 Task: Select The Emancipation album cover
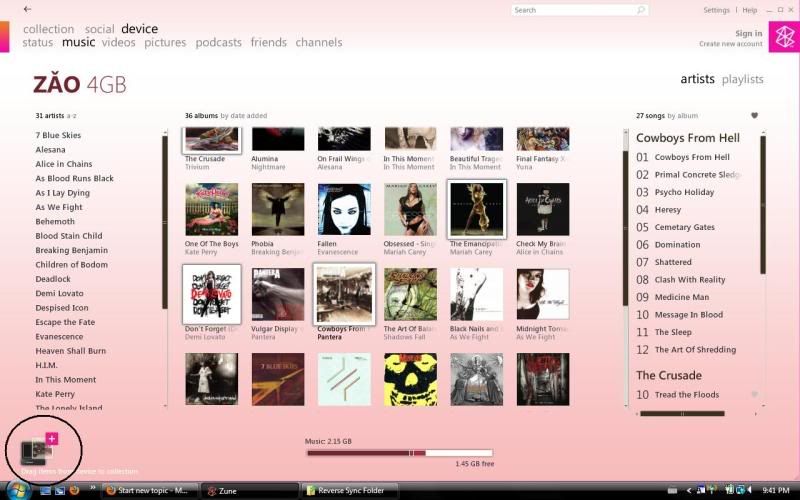coord(477,209)
